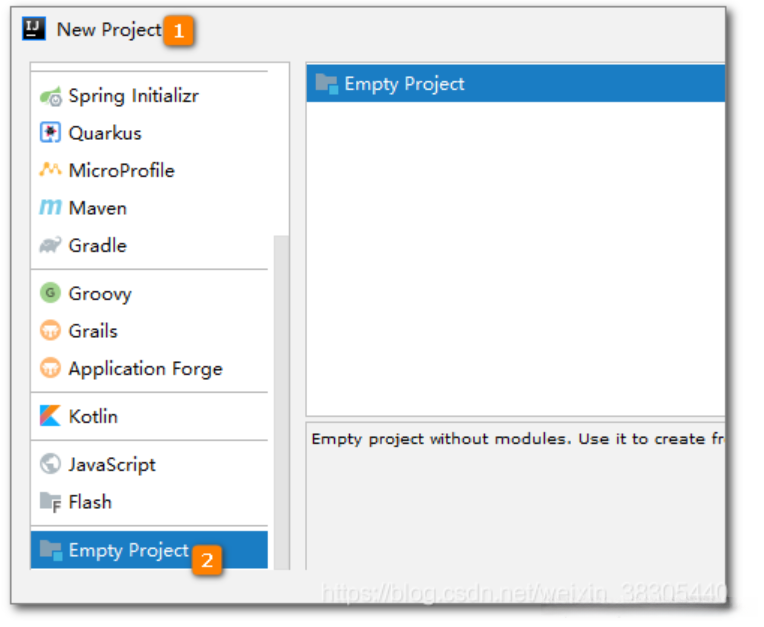Select Empty Project template in right panel
This screenshot has height=627, width=764.
404,84
